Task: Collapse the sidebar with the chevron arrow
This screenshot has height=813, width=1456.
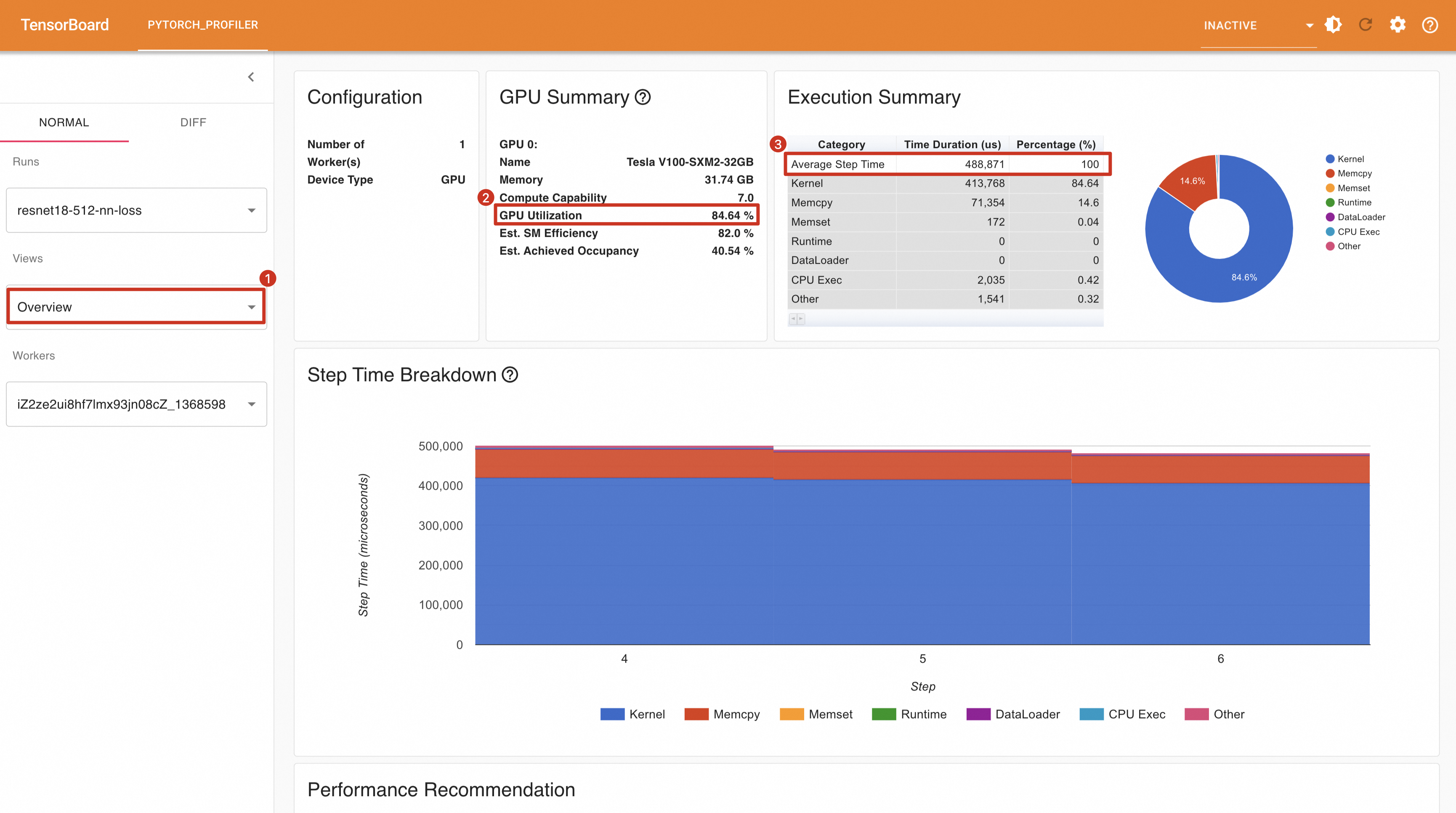Action: (251, 77)
